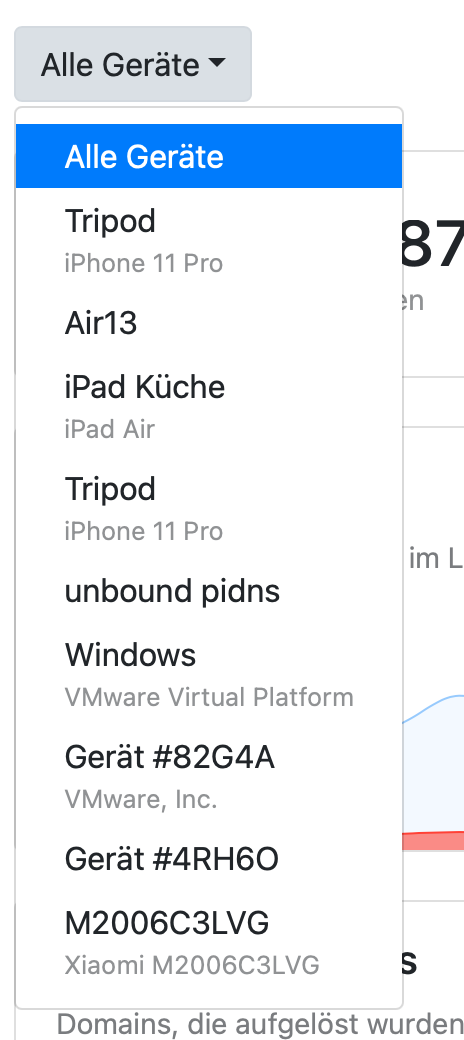Viewport: 464px width, 1040px height.
Task: Click the red band in the chart
Action: pos(434,840)
